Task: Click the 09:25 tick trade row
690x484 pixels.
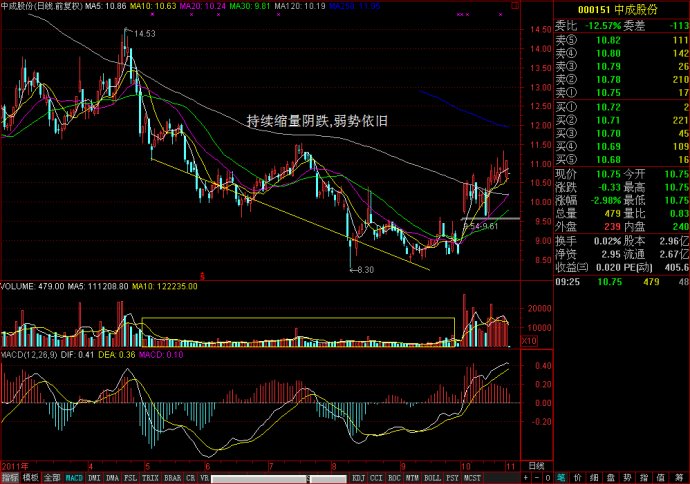Action: pos(621,282)
